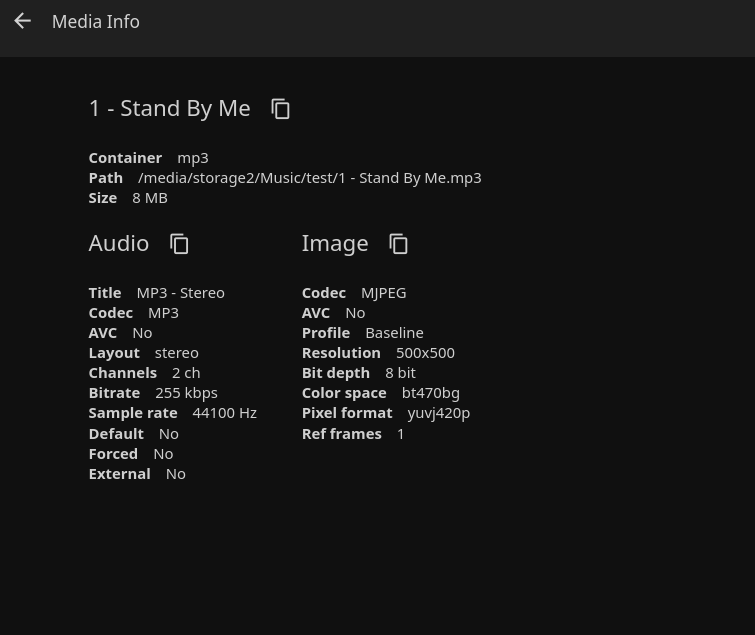Select the Sample rate value 44100 Hz
Image resolution: width=755 pixels, height=635 pixels.
tap(224, 412)
